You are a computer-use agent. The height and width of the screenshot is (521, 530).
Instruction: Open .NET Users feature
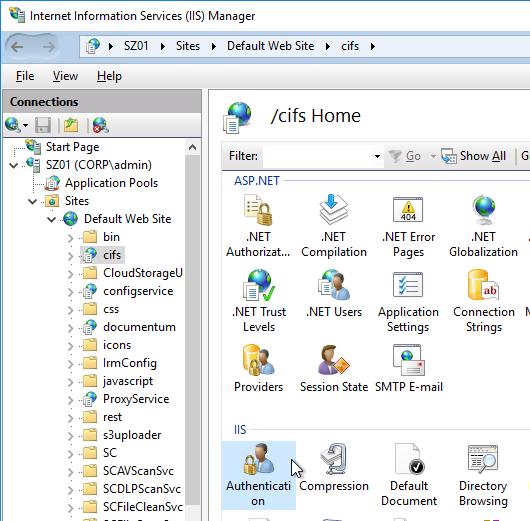click(x=334, y=293)
